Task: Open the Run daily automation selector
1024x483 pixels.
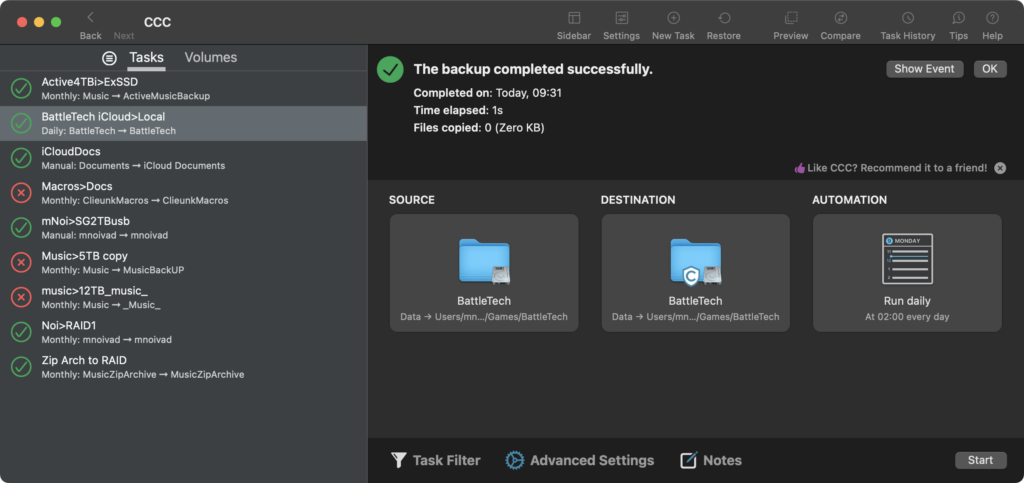Action: click(907, 273)
